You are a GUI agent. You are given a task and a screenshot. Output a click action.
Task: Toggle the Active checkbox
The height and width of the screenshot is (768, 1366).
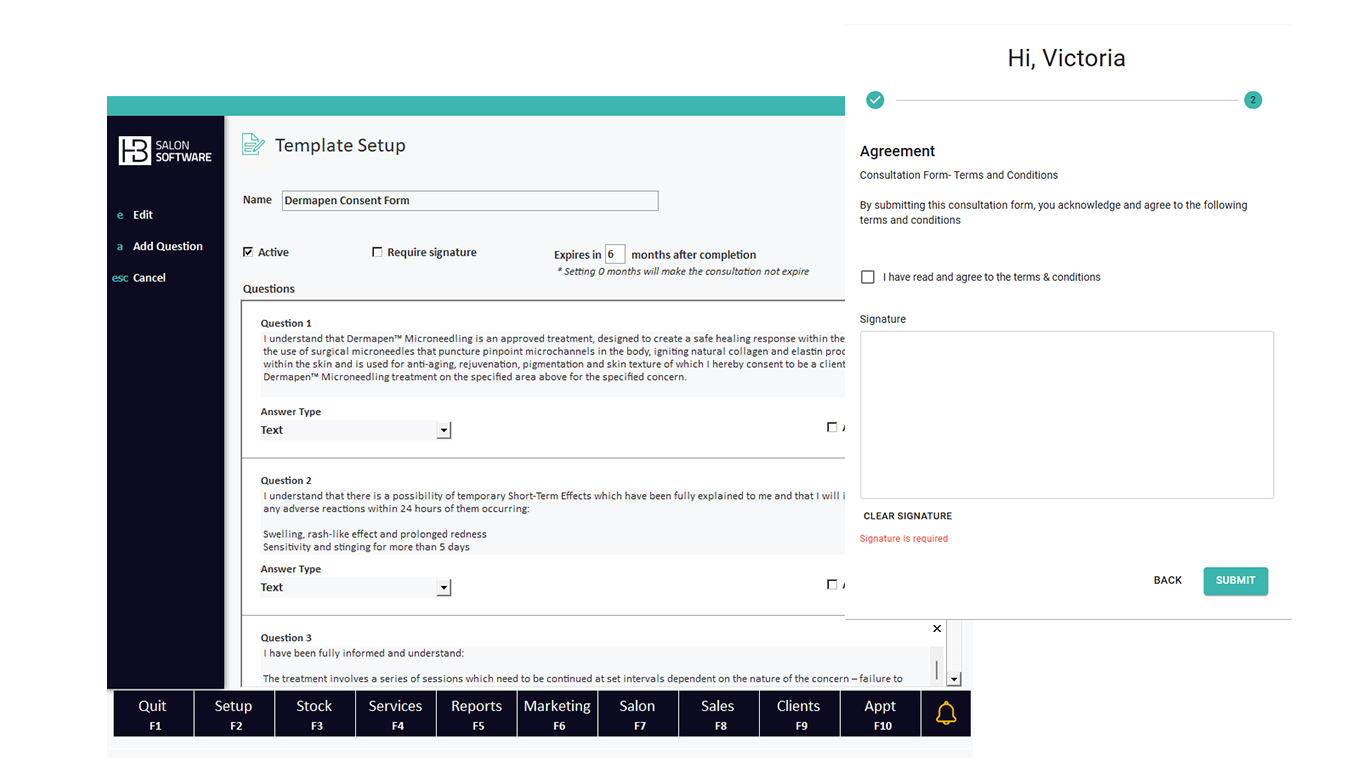point(248,252)
